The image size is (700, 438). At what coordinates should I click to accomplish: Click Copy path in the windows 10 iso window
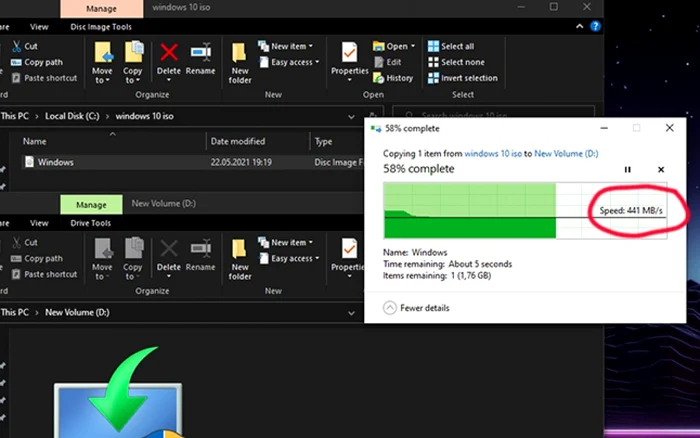pyautogui.click(x=37, y=62)
